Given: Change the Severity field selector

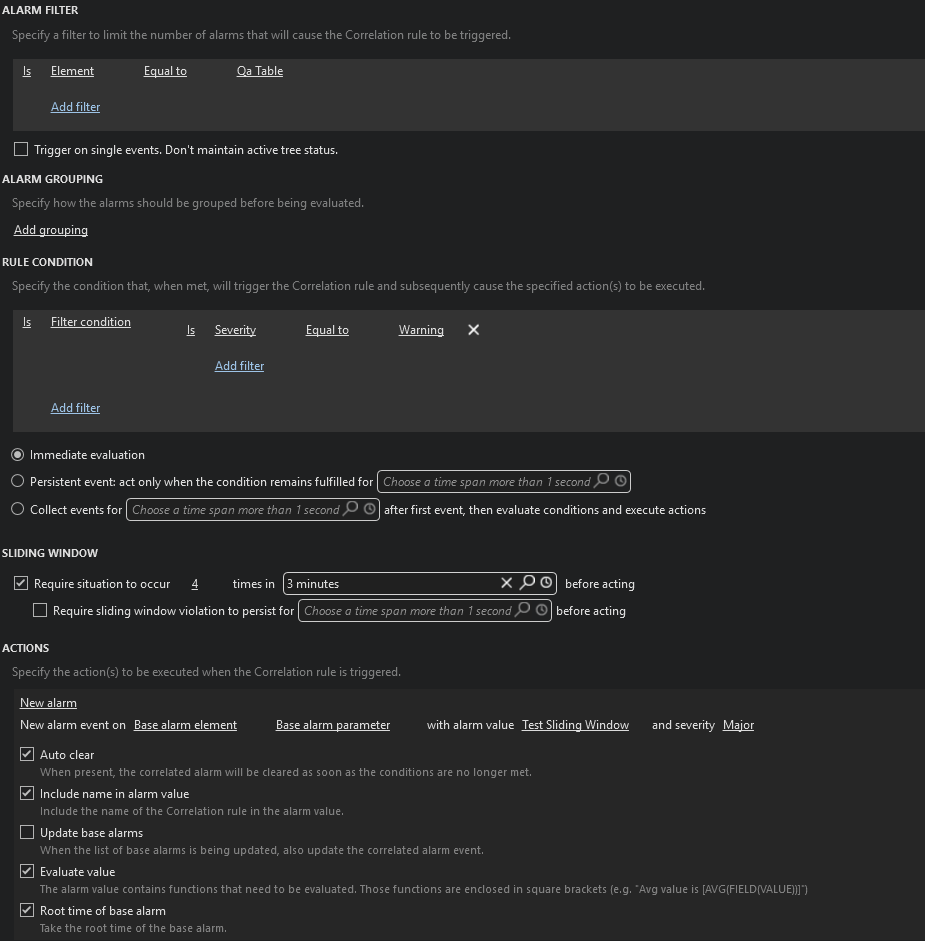Looking at the screenshot, I should pyautogui.click(x=235, y=330).
